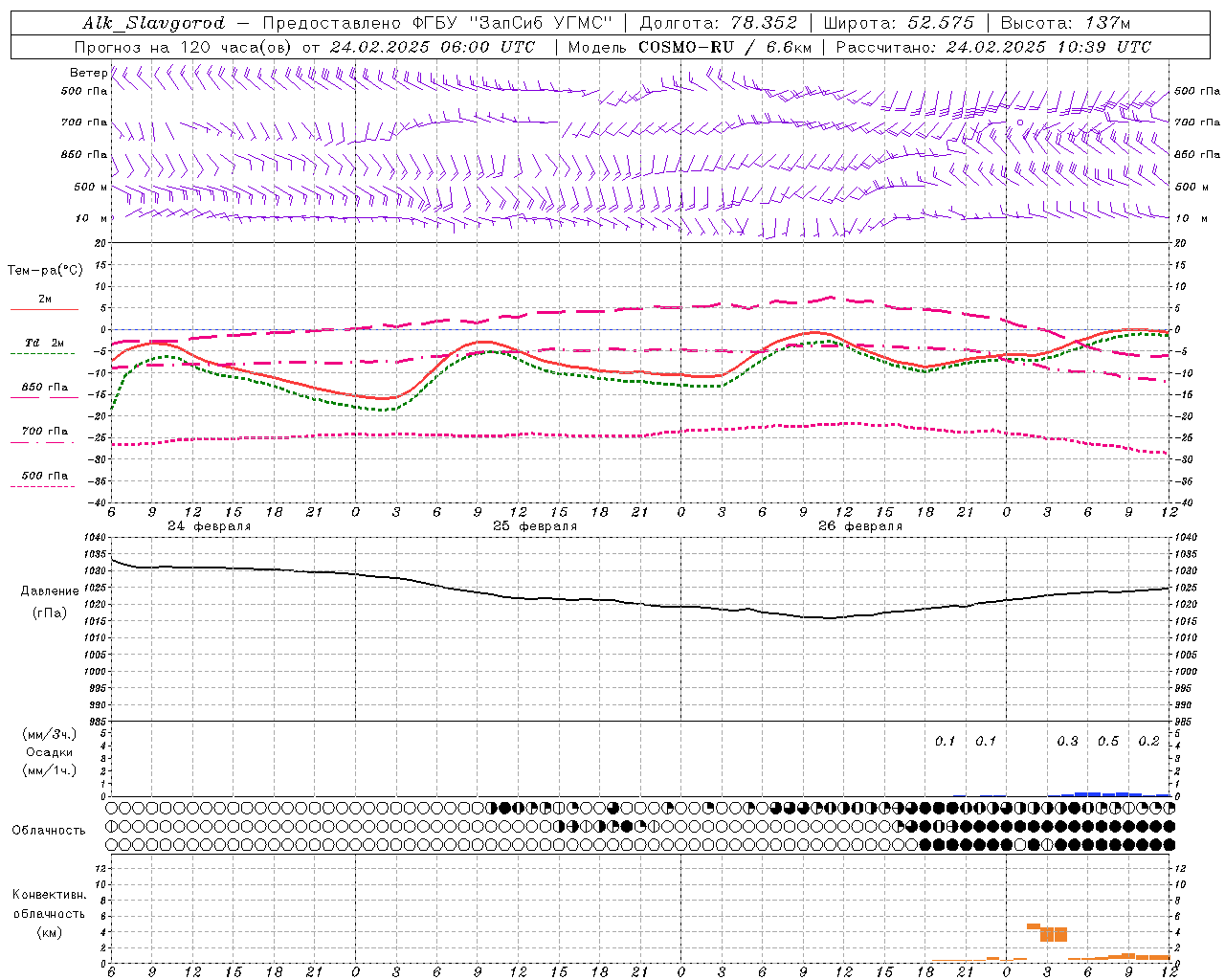Click the 'Td 2м' dew point legend entry

[x=45, y=343]
